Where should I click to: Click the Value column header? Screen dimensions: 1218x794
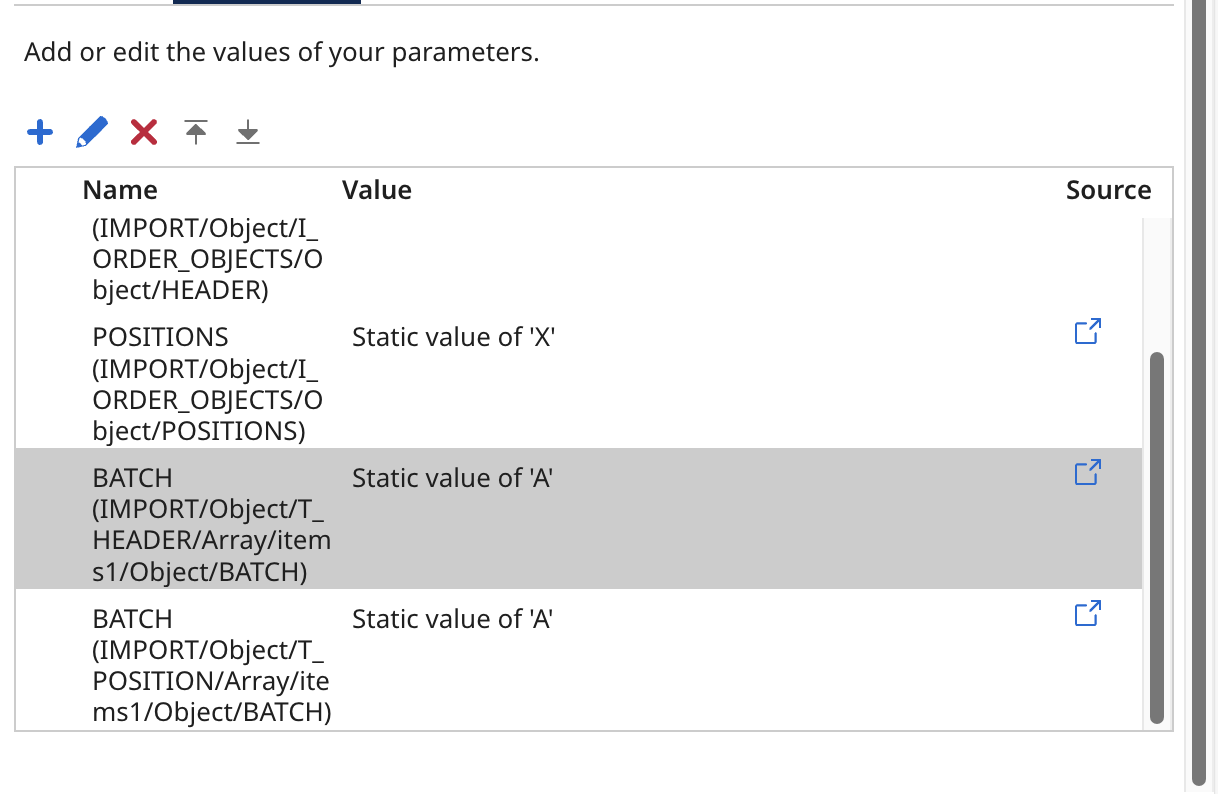377,190
